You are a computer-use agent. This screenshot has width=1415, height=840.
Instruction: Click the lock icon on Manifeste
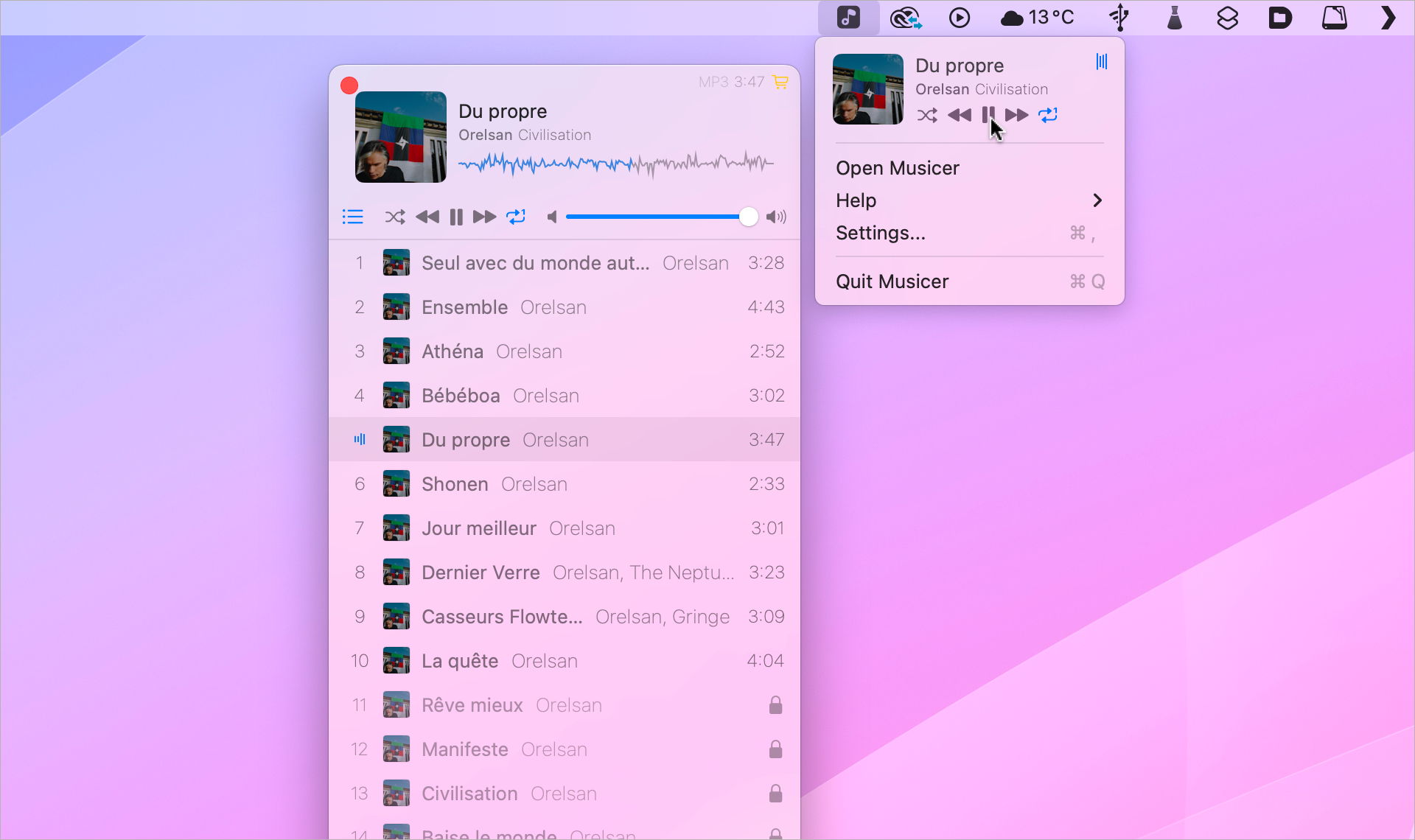click(775, 749)
